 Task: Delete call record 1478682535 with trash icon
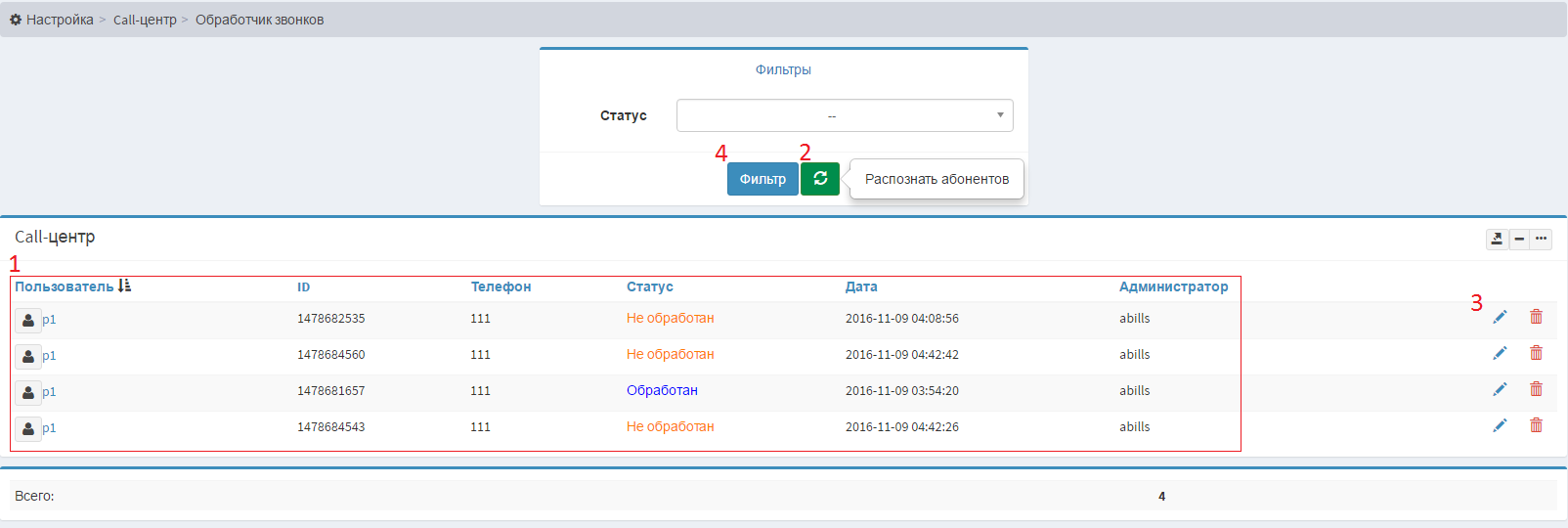tap(1536, 317)
